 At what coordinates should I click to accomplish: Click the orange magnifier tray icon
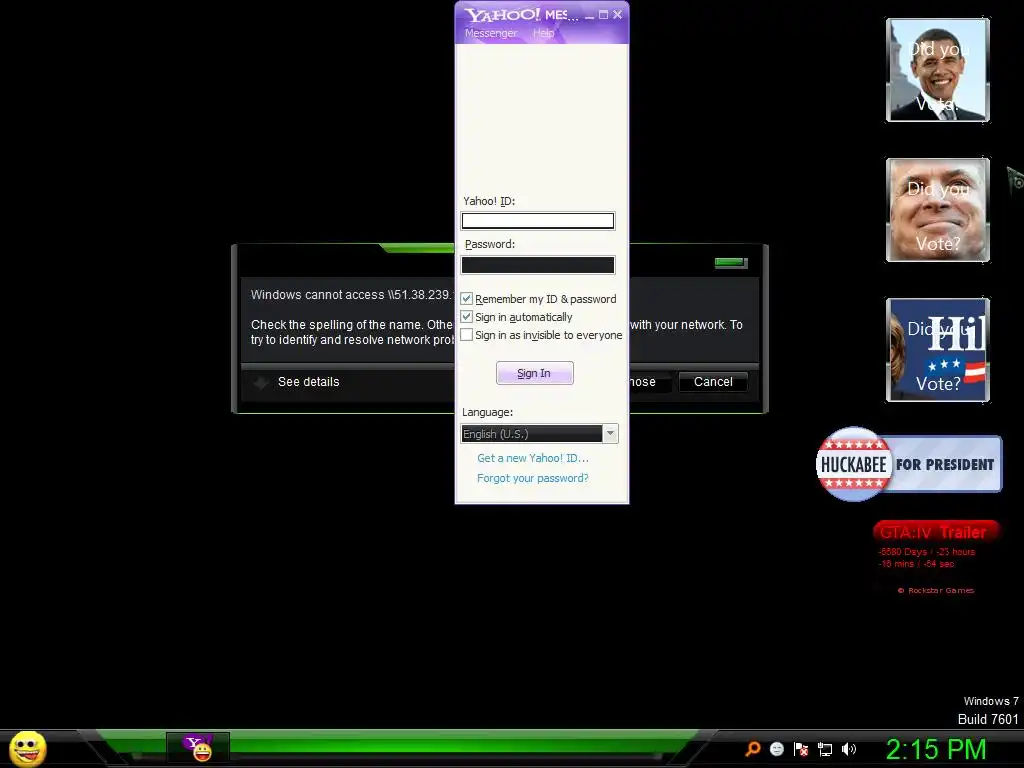753,749
